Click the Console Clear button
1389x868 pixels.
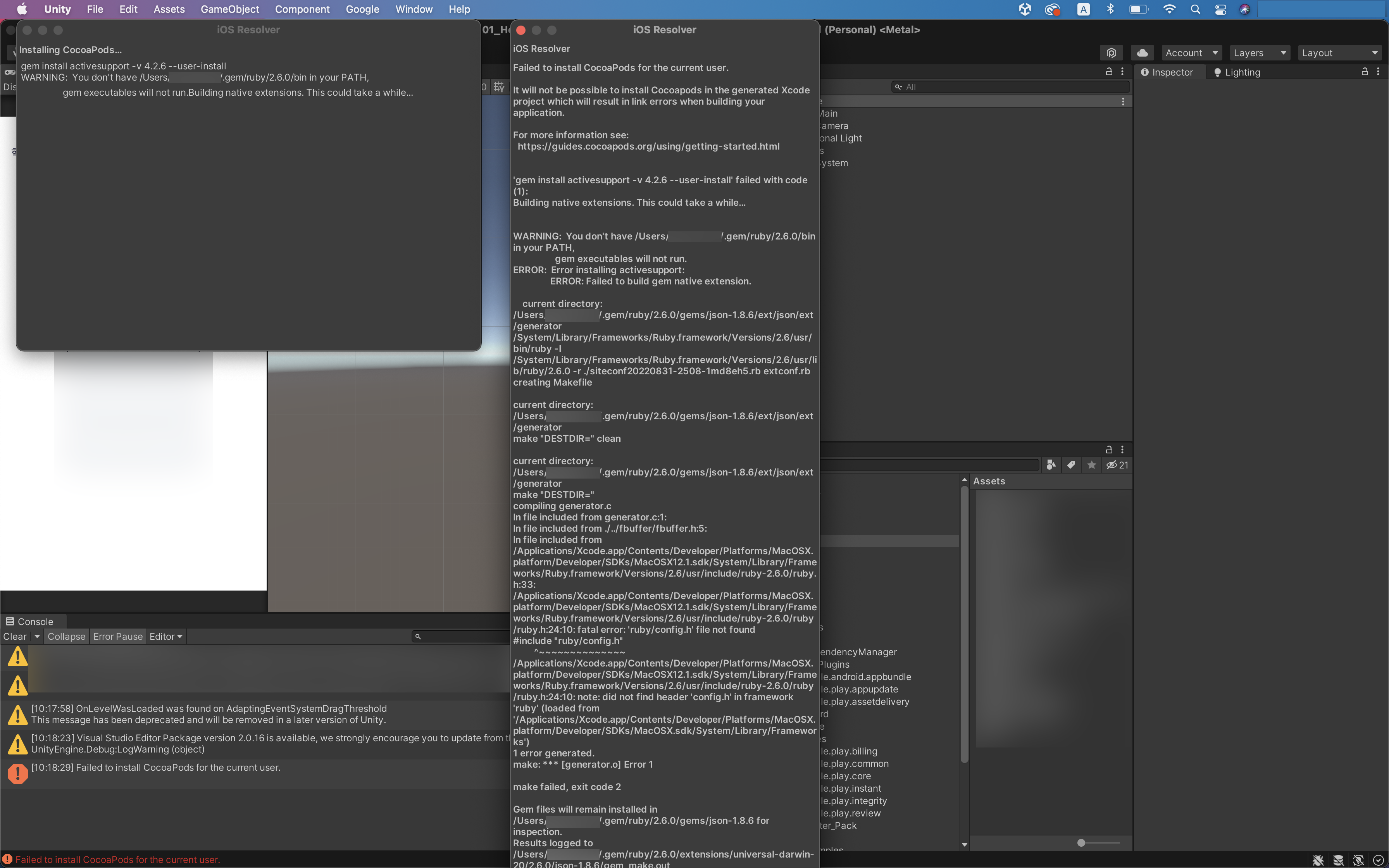[15, 636]
